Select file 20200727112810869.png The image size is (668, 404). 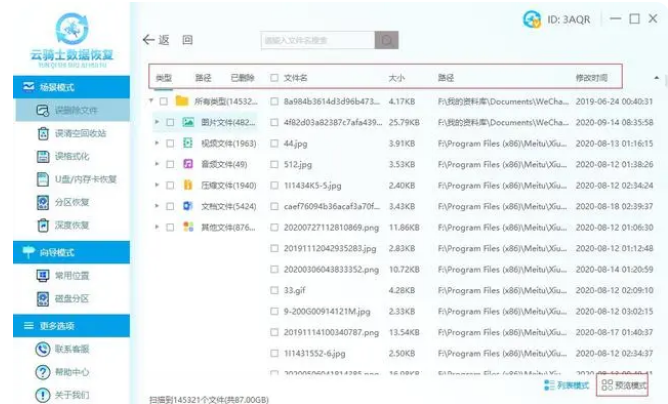331,228
